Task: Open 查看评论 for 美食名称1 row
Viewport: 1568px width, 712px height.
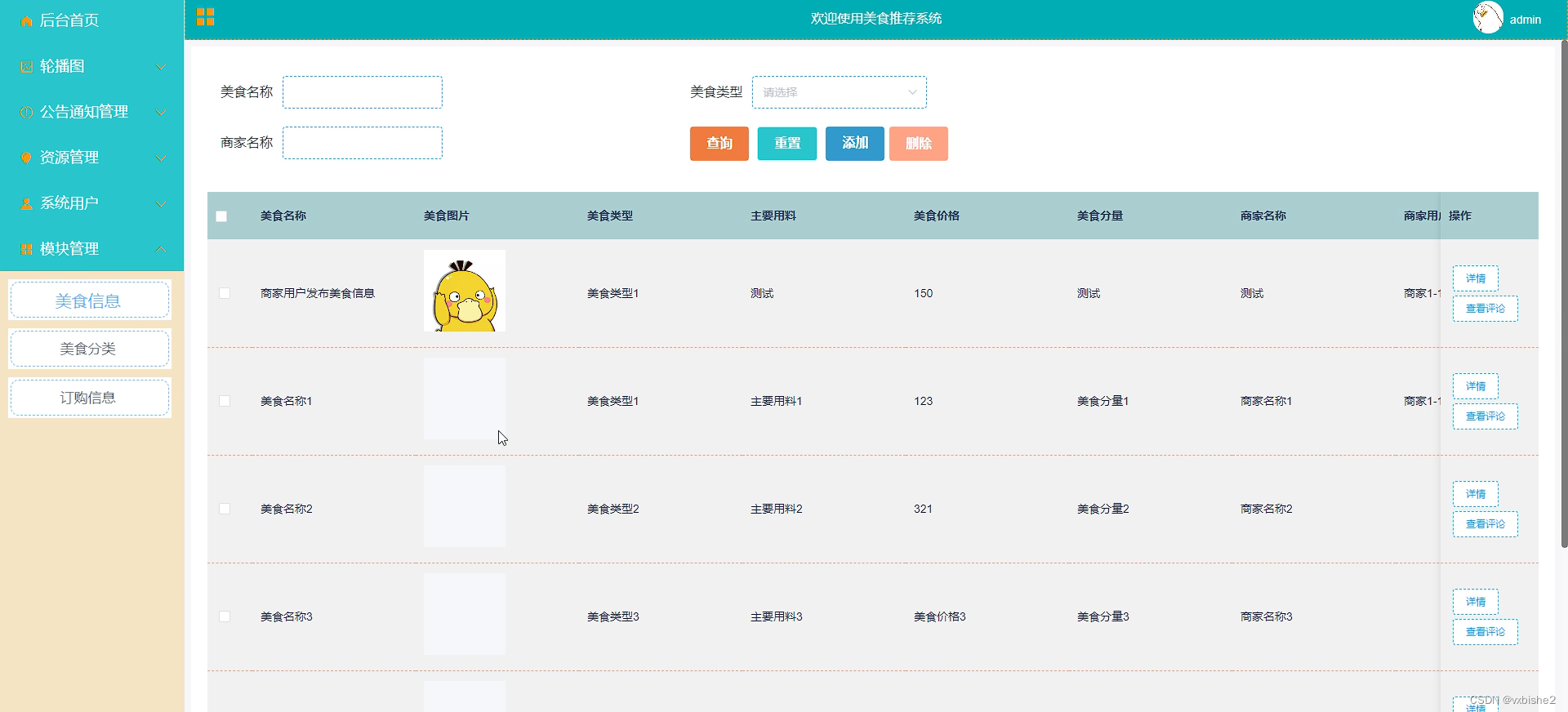Action: (x=1486, y=416)
